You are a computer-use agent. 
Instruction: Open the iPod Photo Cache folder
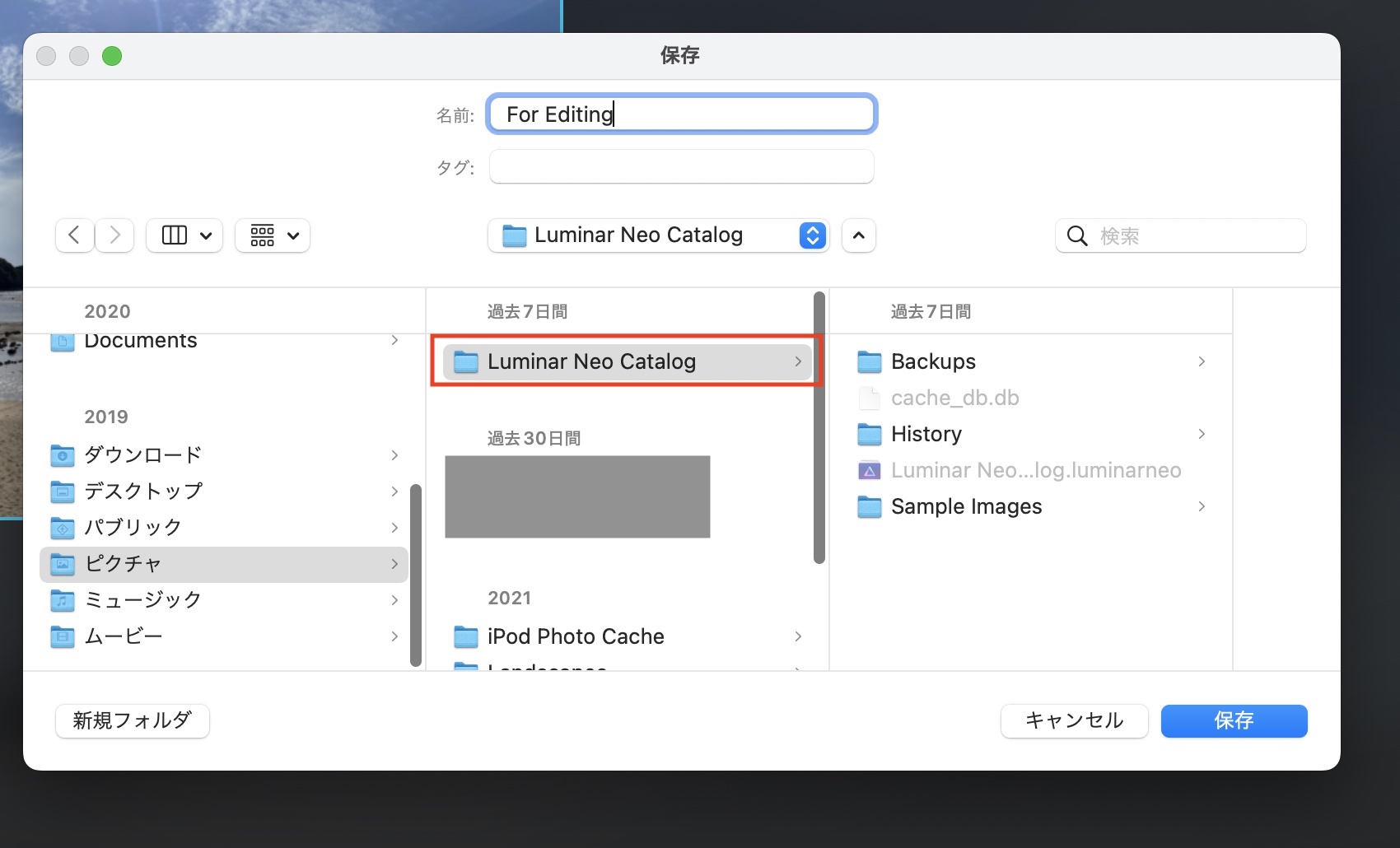pos(576,636)
